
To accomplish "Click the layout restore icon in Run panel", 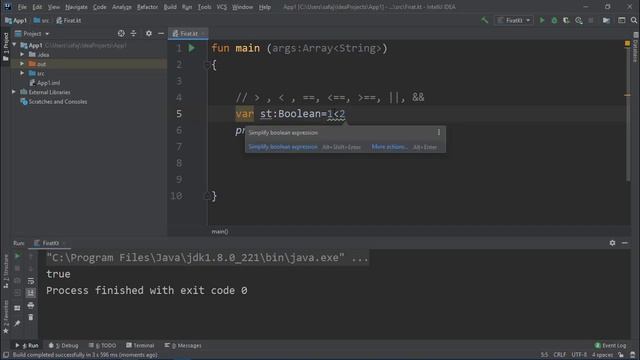I will pos(17,308).
